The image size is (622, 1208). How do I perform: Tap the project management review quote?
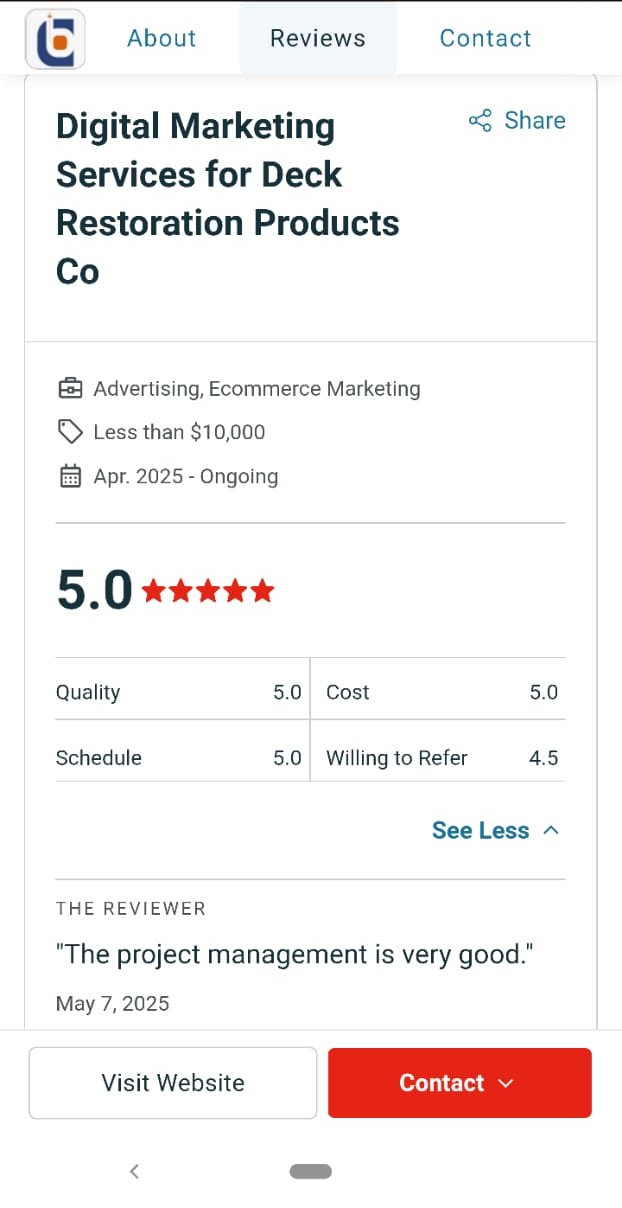[294, 954]
